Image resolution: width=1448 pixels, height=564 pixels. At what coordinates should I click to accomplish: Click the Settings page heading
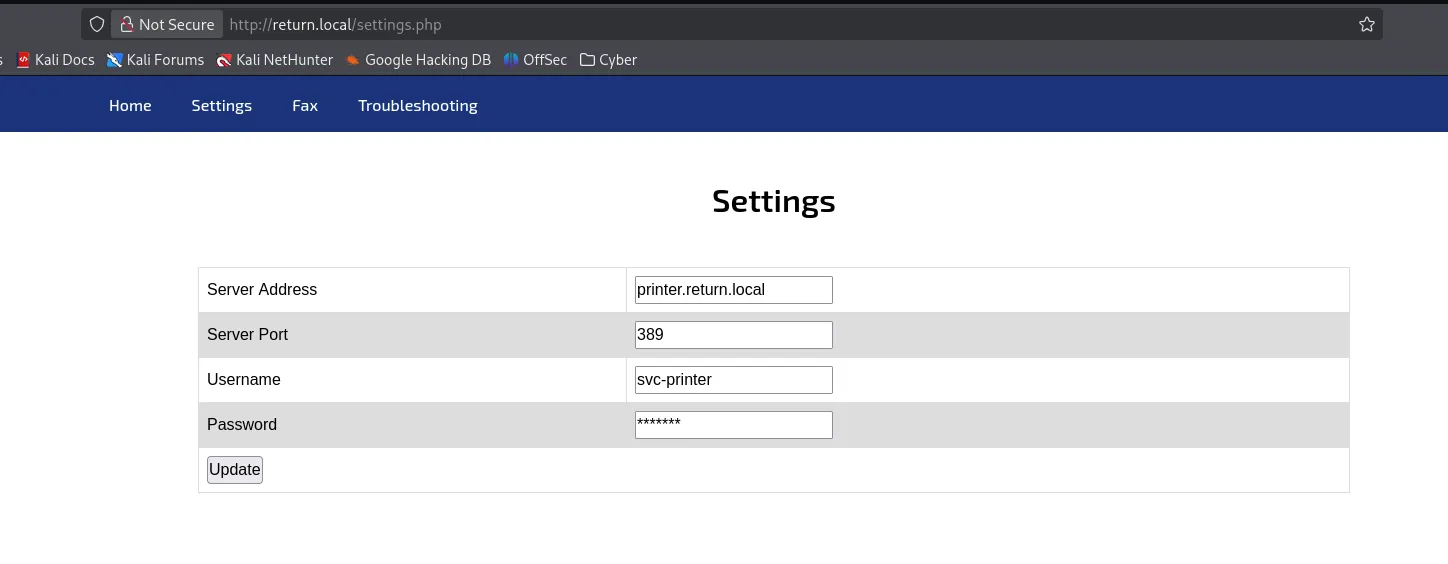(x=774, y=201)
